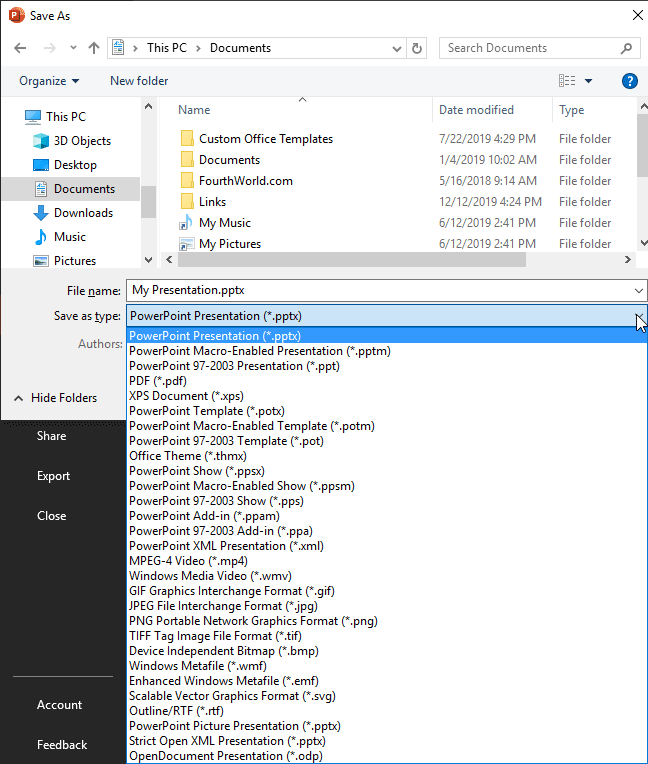Click the search magnifier icon
The width and height of the screenshot is (648, 764).
(x=626, y=48)
